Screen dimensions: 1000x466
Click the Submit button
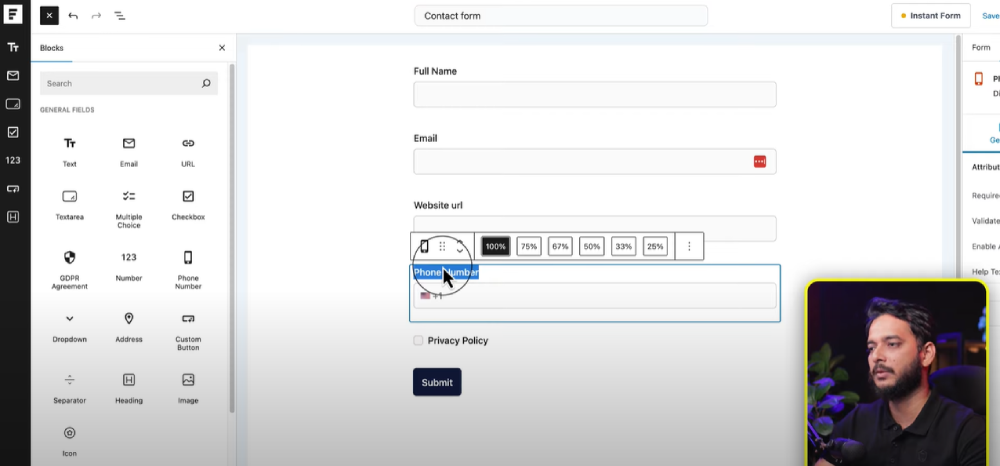point(437,382)
